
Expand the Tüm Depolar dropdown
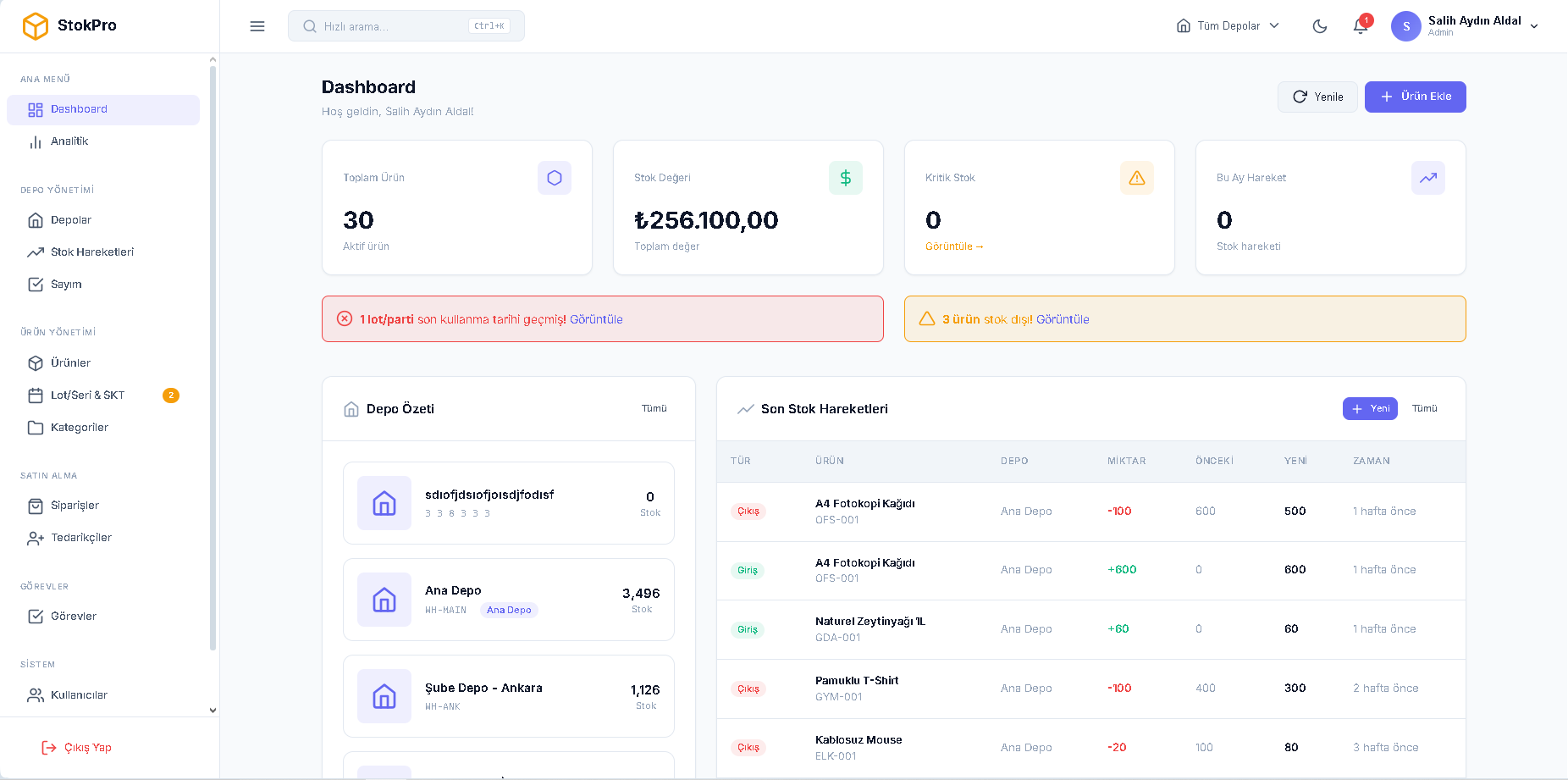(x=1228, y=26)
